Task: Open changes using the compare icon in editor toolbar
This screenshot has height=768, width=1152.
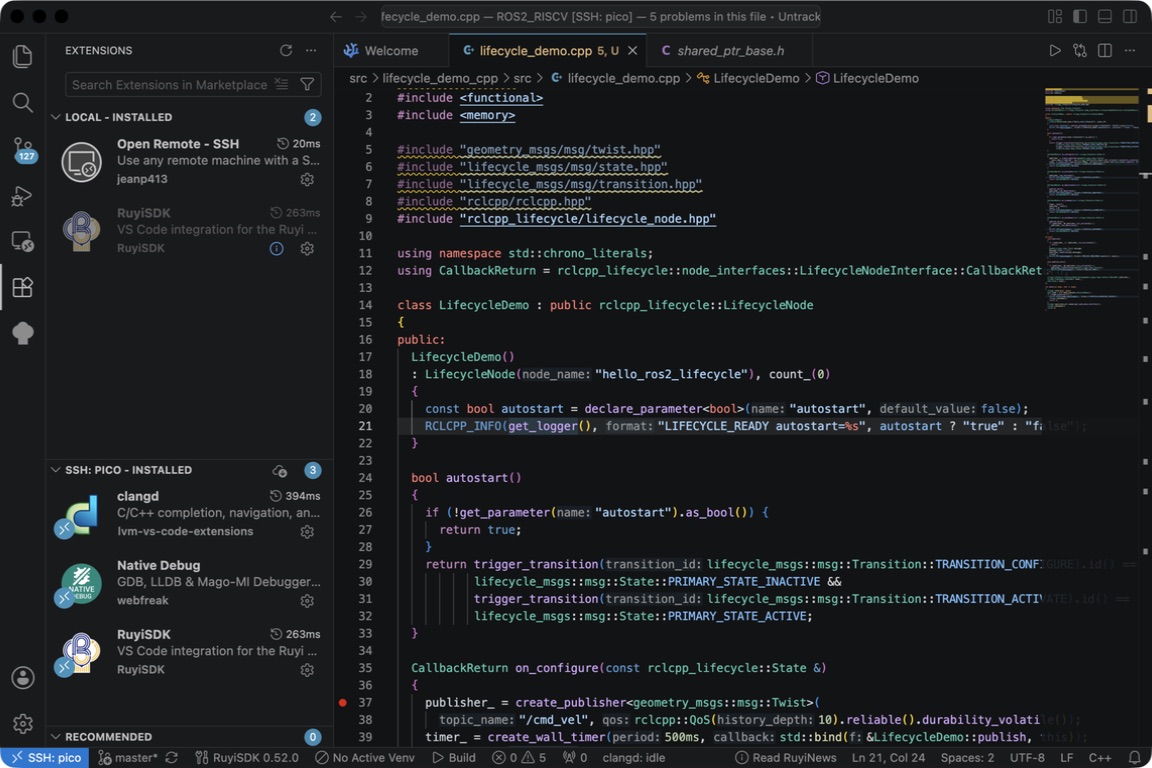Action: point(1080,51)
